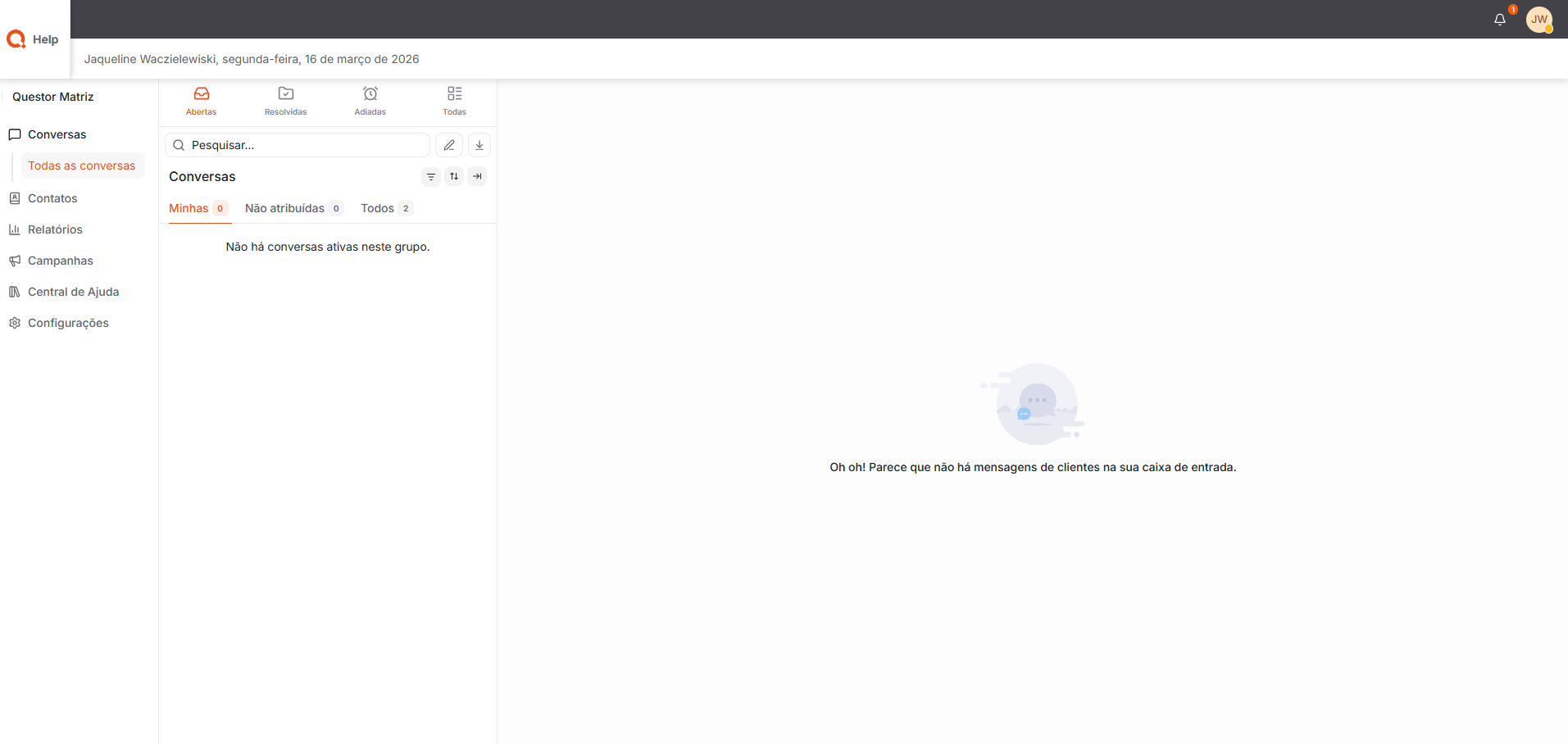Click the Pesquisar search field
The width and height of the screenshot is (1568, 744).
point(303,145)
